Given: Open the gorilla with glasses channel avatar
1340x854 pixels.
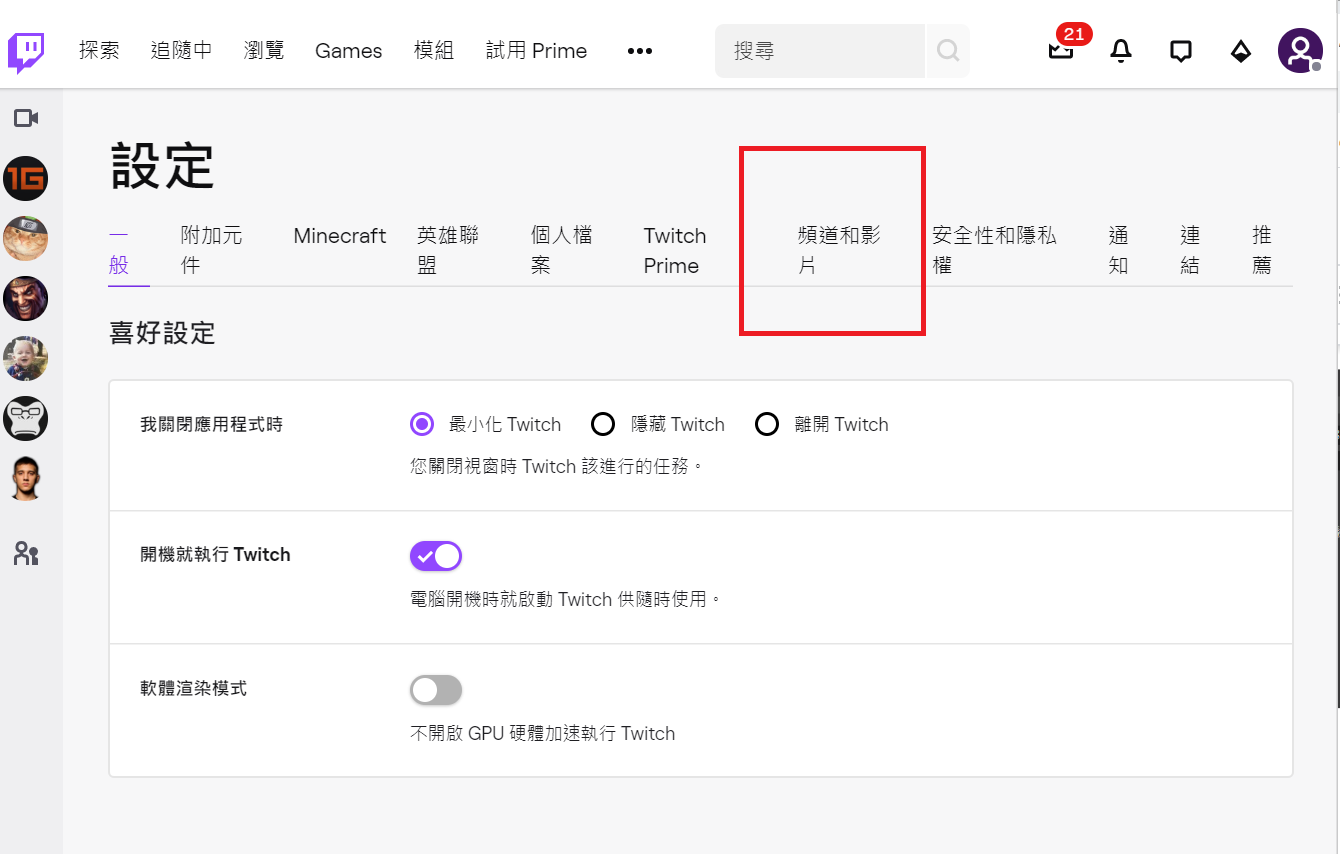Looking at the screenshot, I should coord(26,418).
